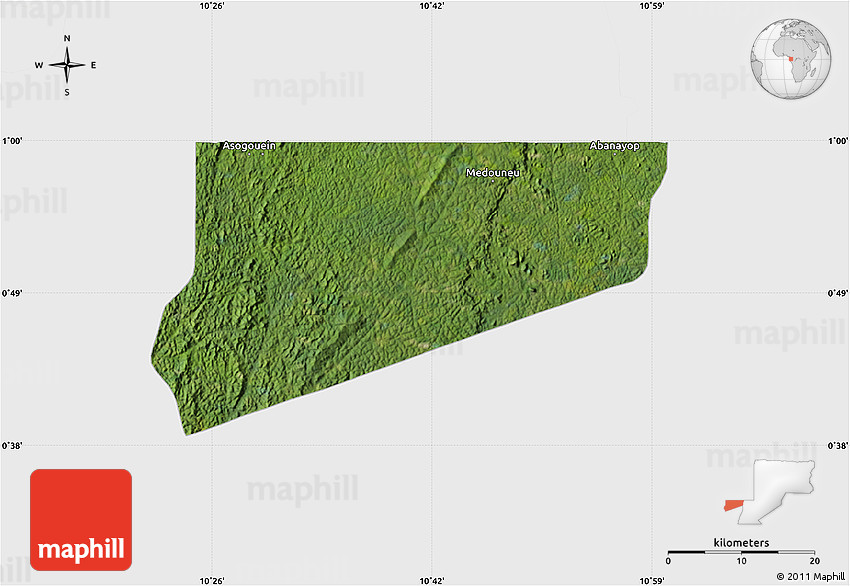Click the 10°59' longitude label at bottom
Viewport: 850px width, 586px height.
tap(651, 579)
